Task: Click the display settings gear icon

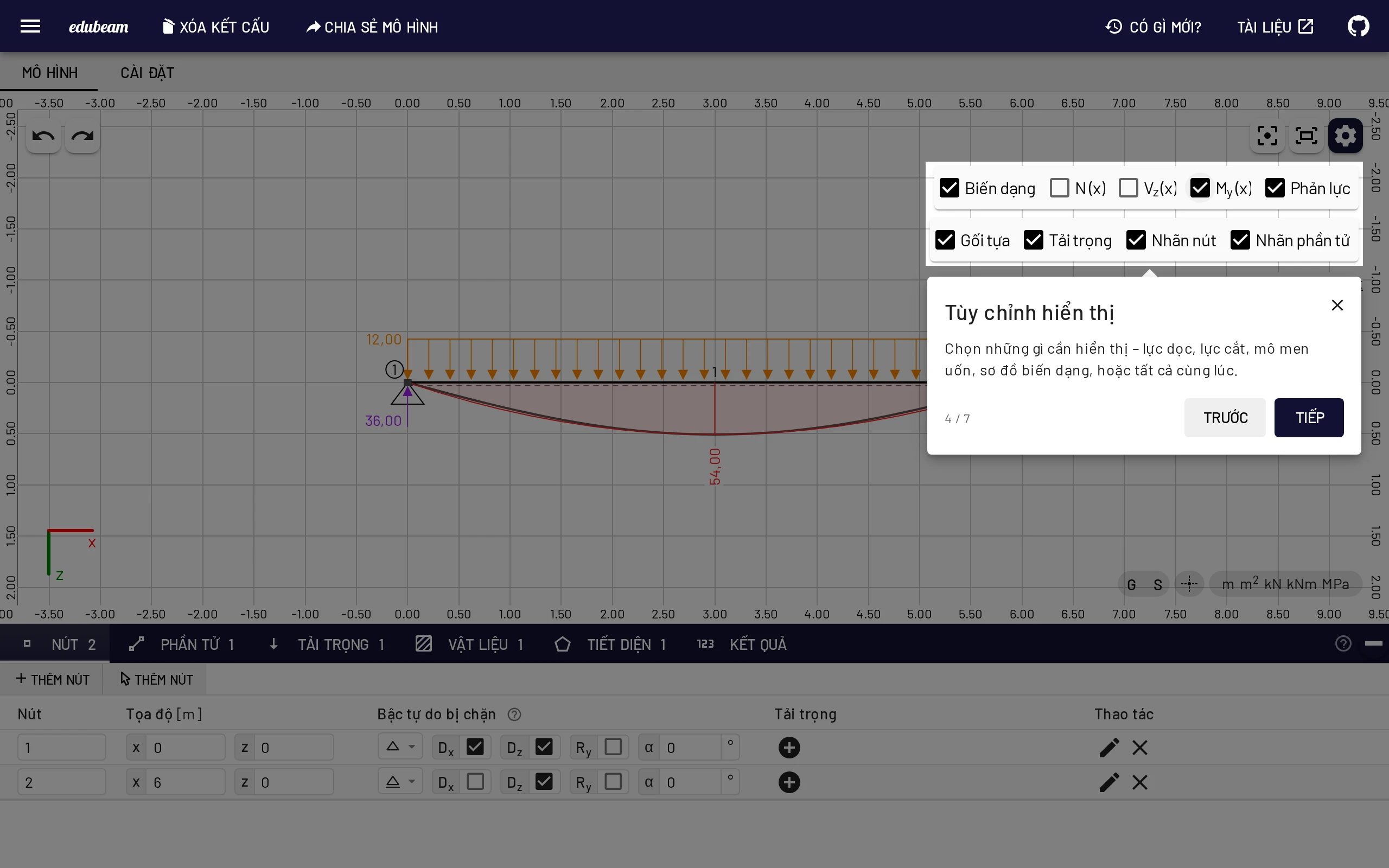Action: (x=1346, y=136)
